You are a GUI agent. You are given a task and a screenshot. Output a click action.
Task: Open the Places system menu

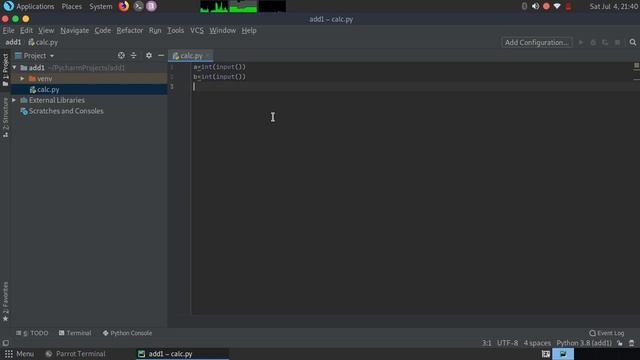[x=71, y=6]
